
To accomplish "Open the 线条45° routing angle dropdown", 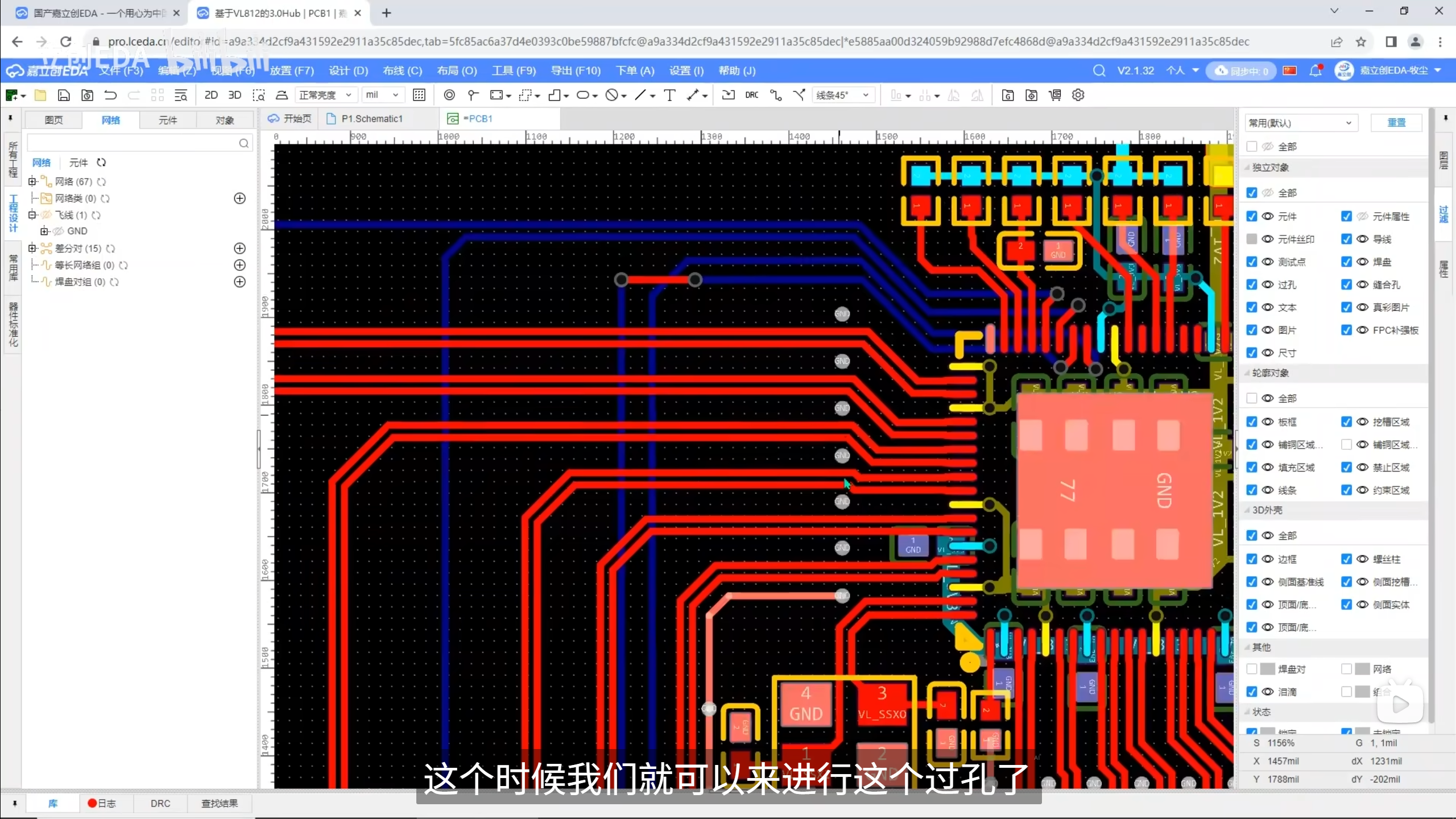I will click(x=843, y=95).
